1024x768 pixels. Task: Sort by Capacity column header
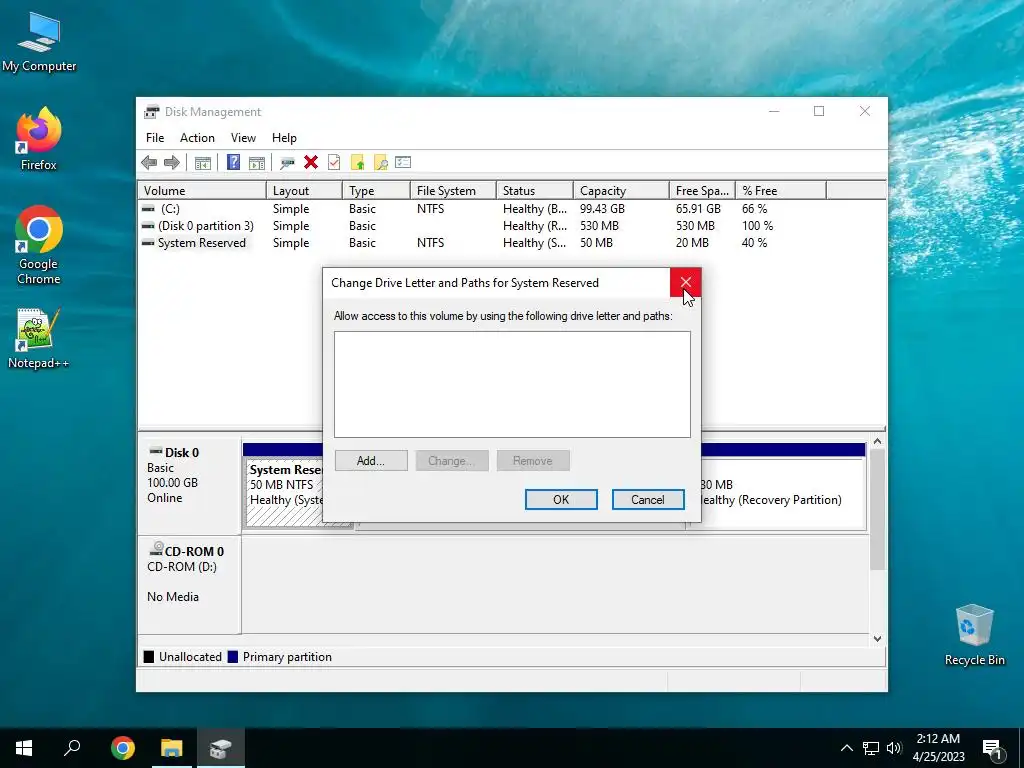click(x=621, y=191)
